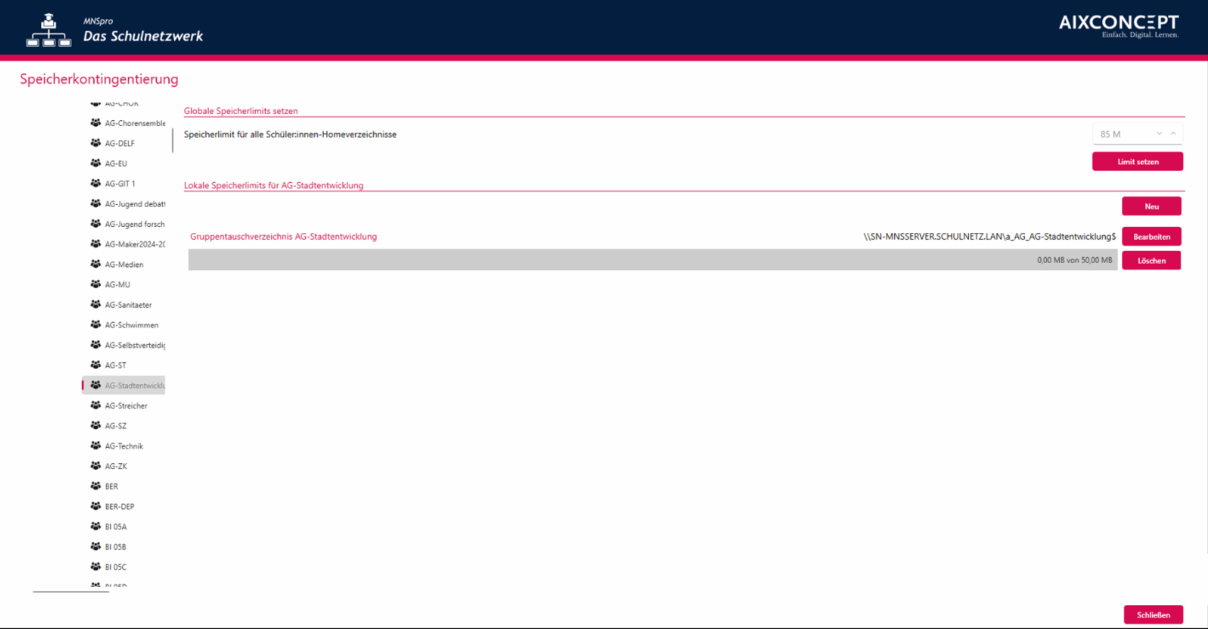The height and width of the screenshot is (629, 1208).
Task: Choose AG-Chorensemble from the group list
Action: (x=134, y=123)
